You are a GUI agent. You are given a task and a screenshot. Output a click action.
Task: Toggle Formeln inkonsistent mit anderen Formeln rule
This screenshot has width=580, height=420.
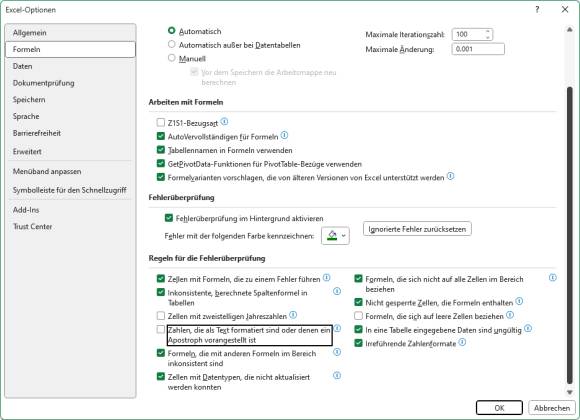click(x=161, y=353)
